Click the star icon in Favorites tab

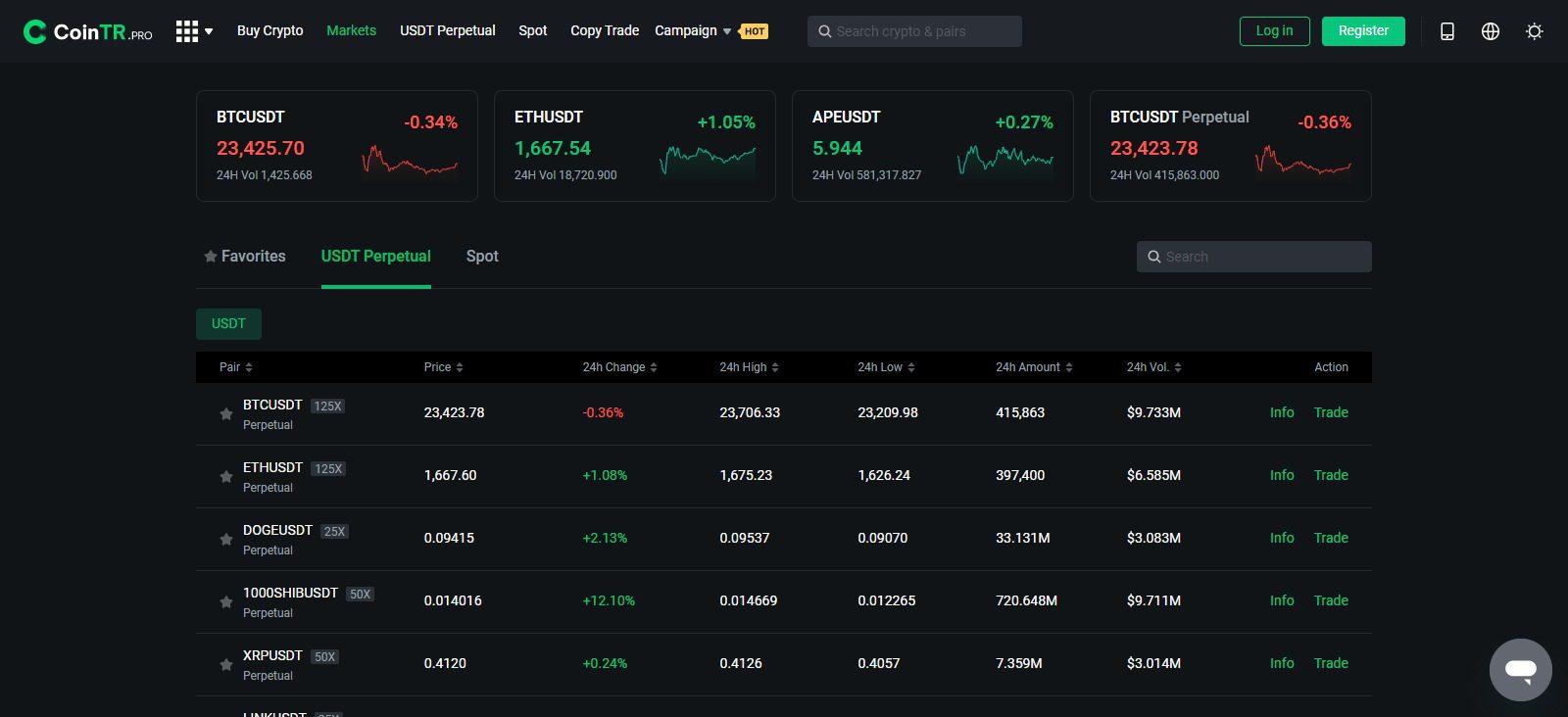pos(210,257)
